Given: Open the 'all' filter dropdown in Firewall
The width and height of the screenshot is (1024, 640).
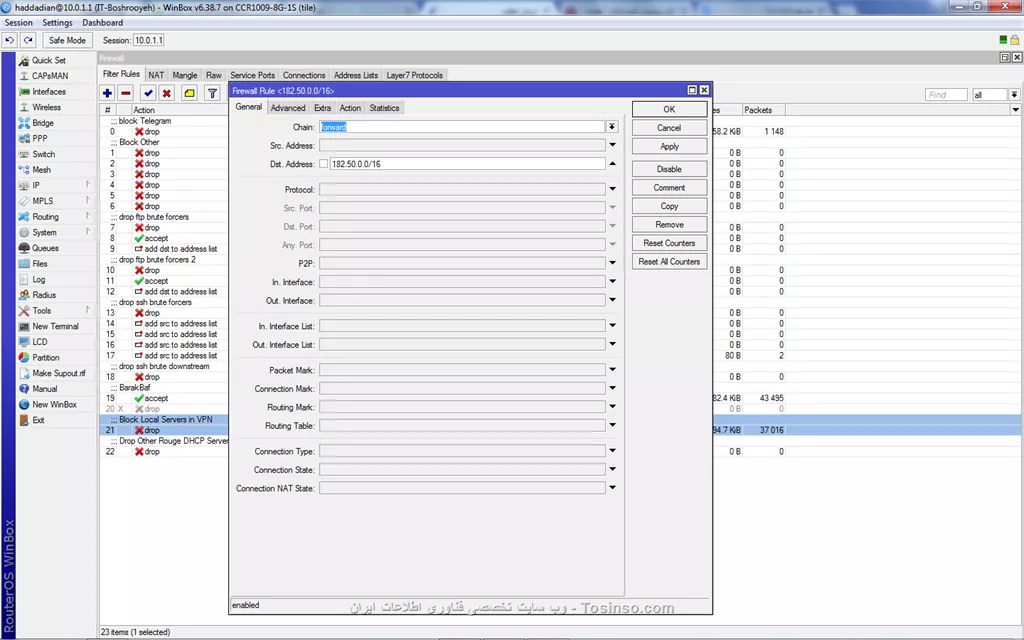Looking at the screenshot, I should click(1014, 95).
